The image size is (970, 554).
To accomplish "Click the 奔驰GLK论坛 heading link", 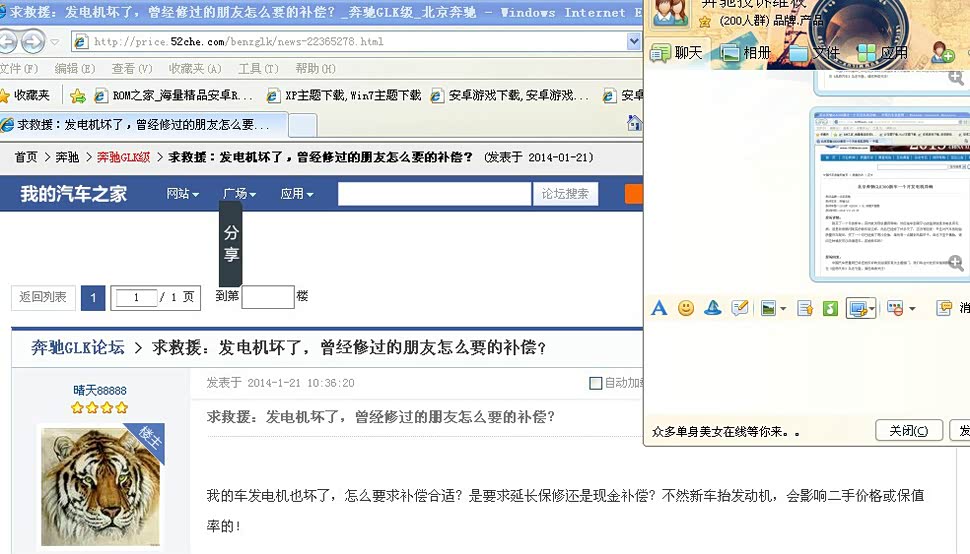I will tap(77, 347).
